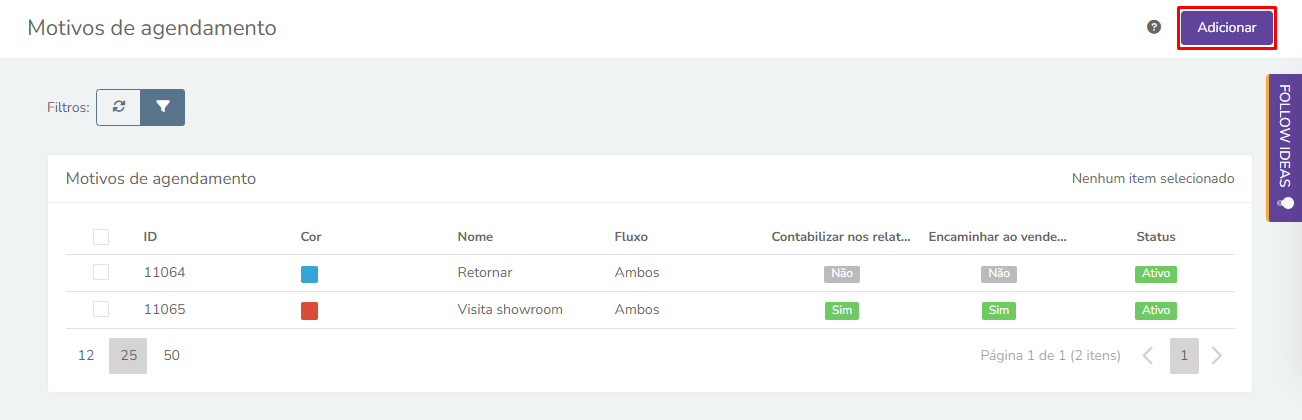
Task: Open the funnel filter icon button
Action: click(163, 107)
